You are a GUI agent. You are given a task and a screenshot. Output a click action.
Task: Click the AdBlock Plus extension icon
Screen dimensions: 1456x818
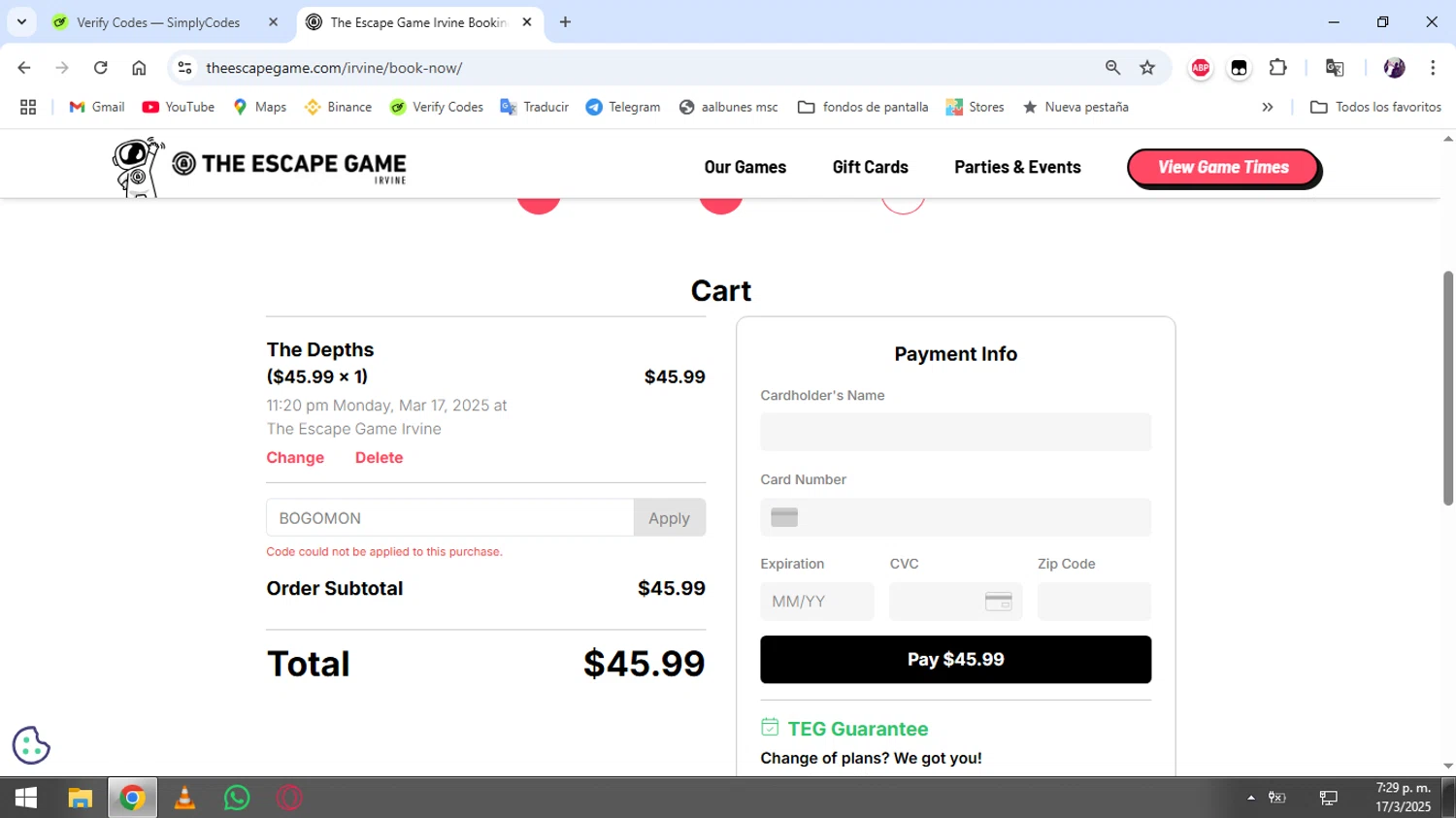tap(1201, 68)
